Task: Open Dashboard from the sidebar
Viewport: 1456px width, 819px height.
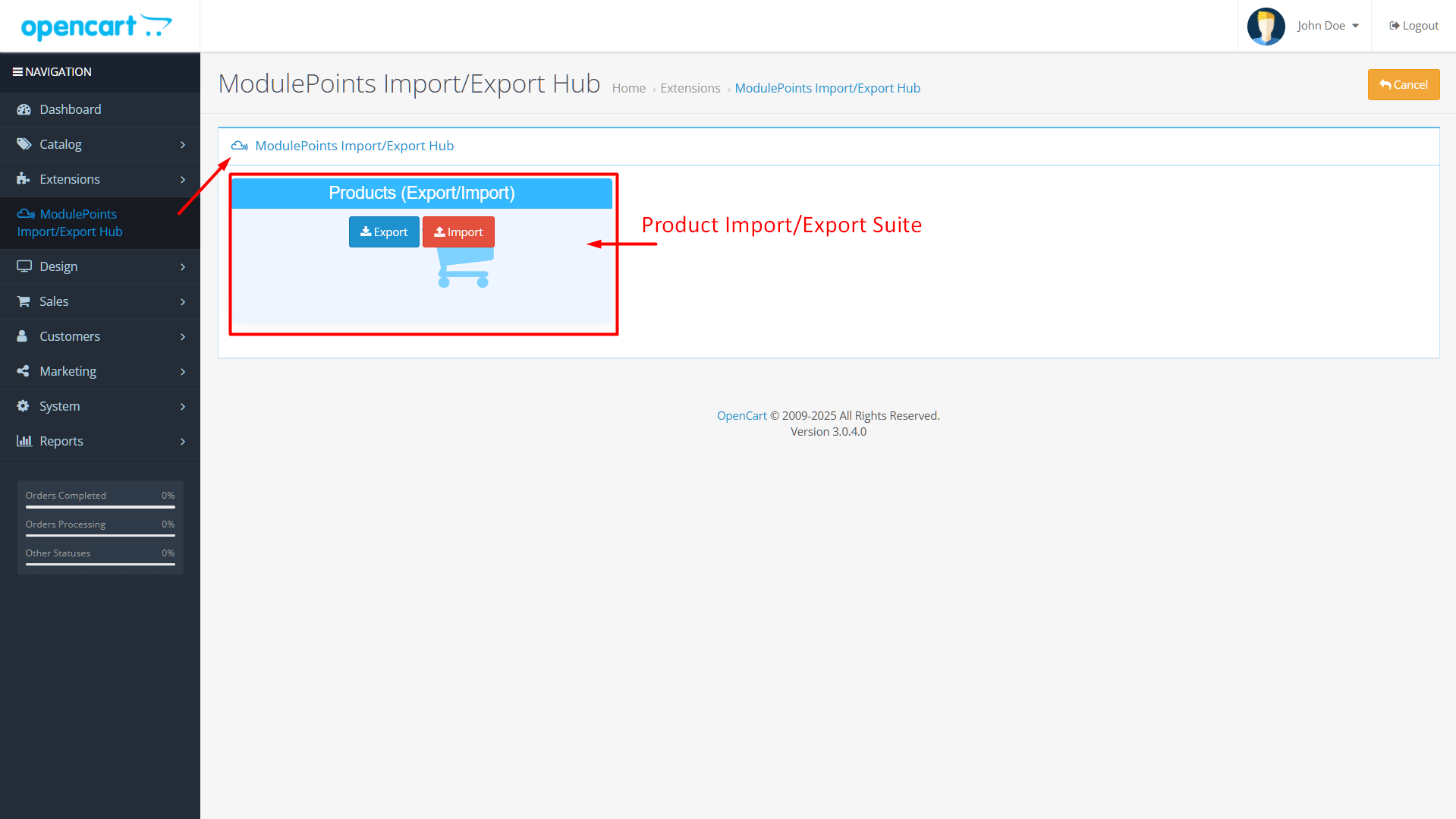Action: pyautogui.click(x=100, y=109)
